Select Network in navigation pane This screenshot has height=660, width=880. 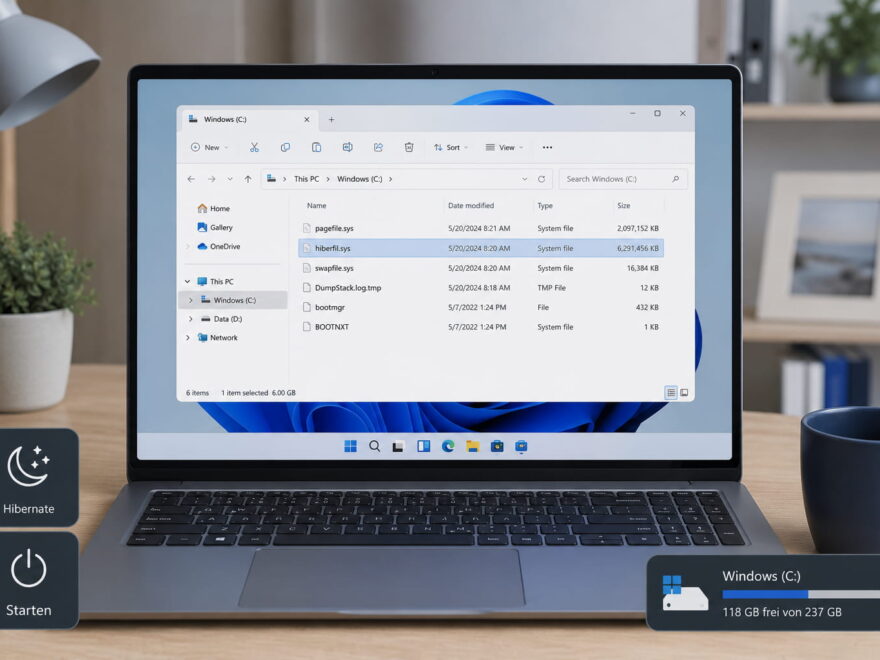point(217,337)
